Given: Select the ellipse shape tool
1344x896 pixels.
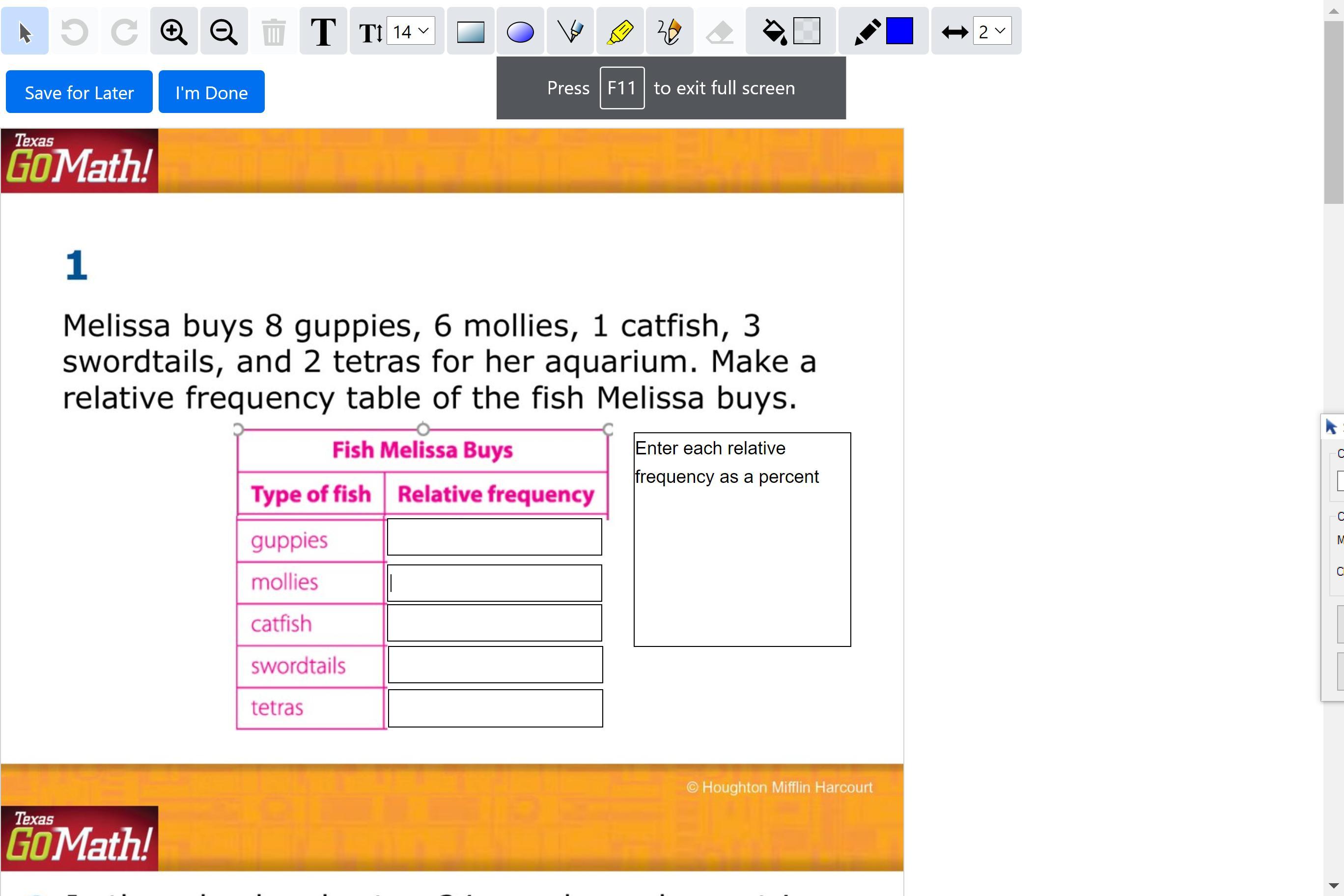Looking at the screenshot, I should click(520, 31).
